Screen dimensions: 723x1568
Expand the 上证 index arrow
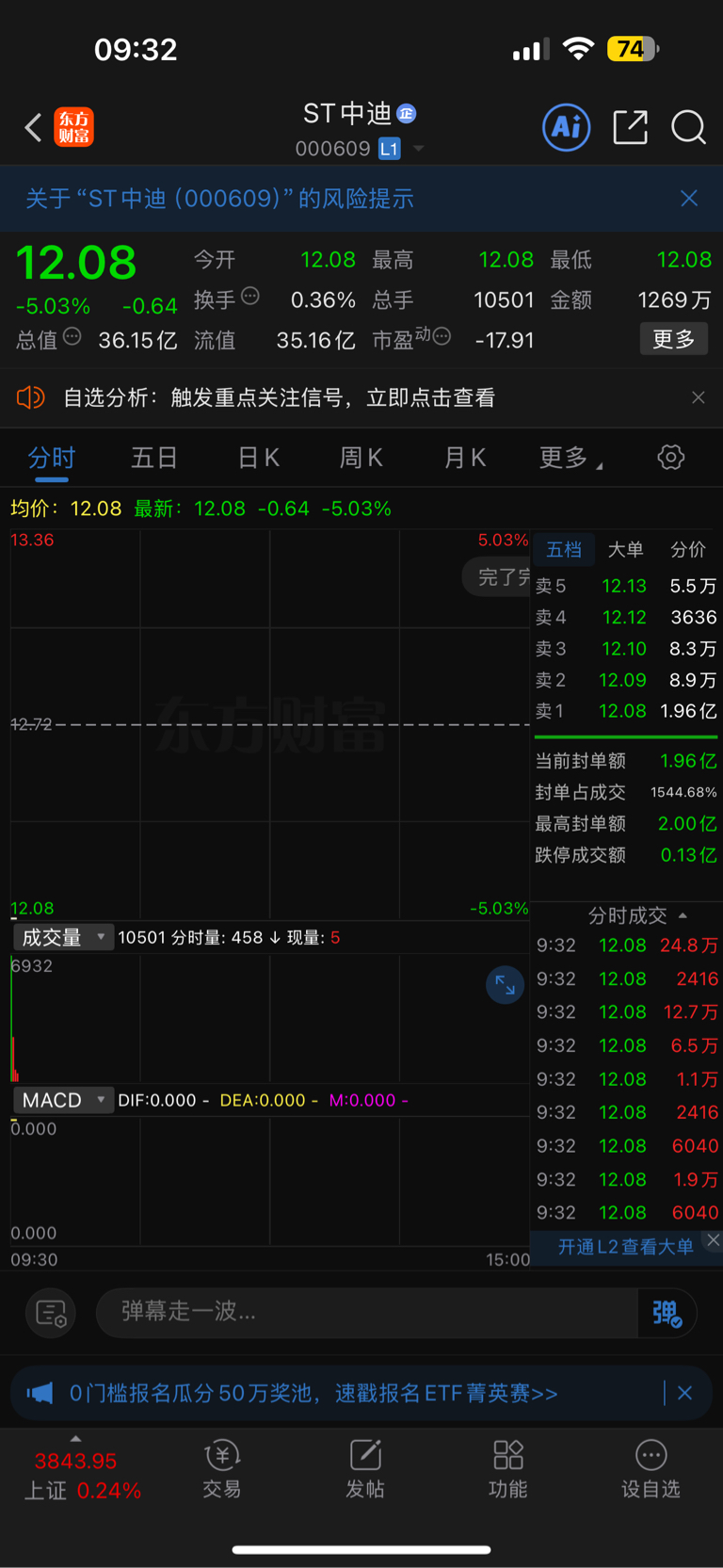(75, 1438)
